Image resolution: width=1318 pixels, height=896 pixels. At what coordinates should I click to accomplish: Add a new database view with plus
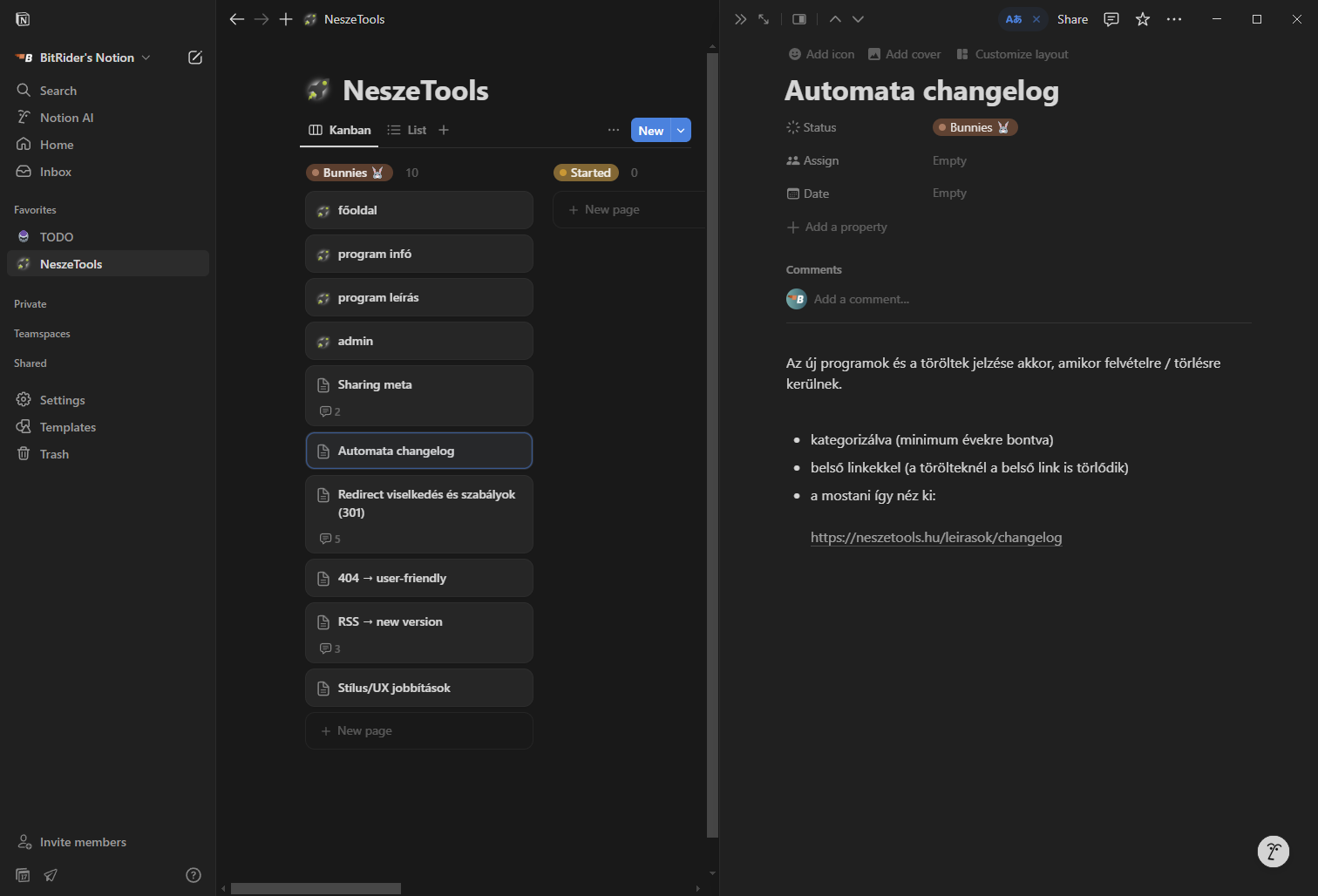444,130
